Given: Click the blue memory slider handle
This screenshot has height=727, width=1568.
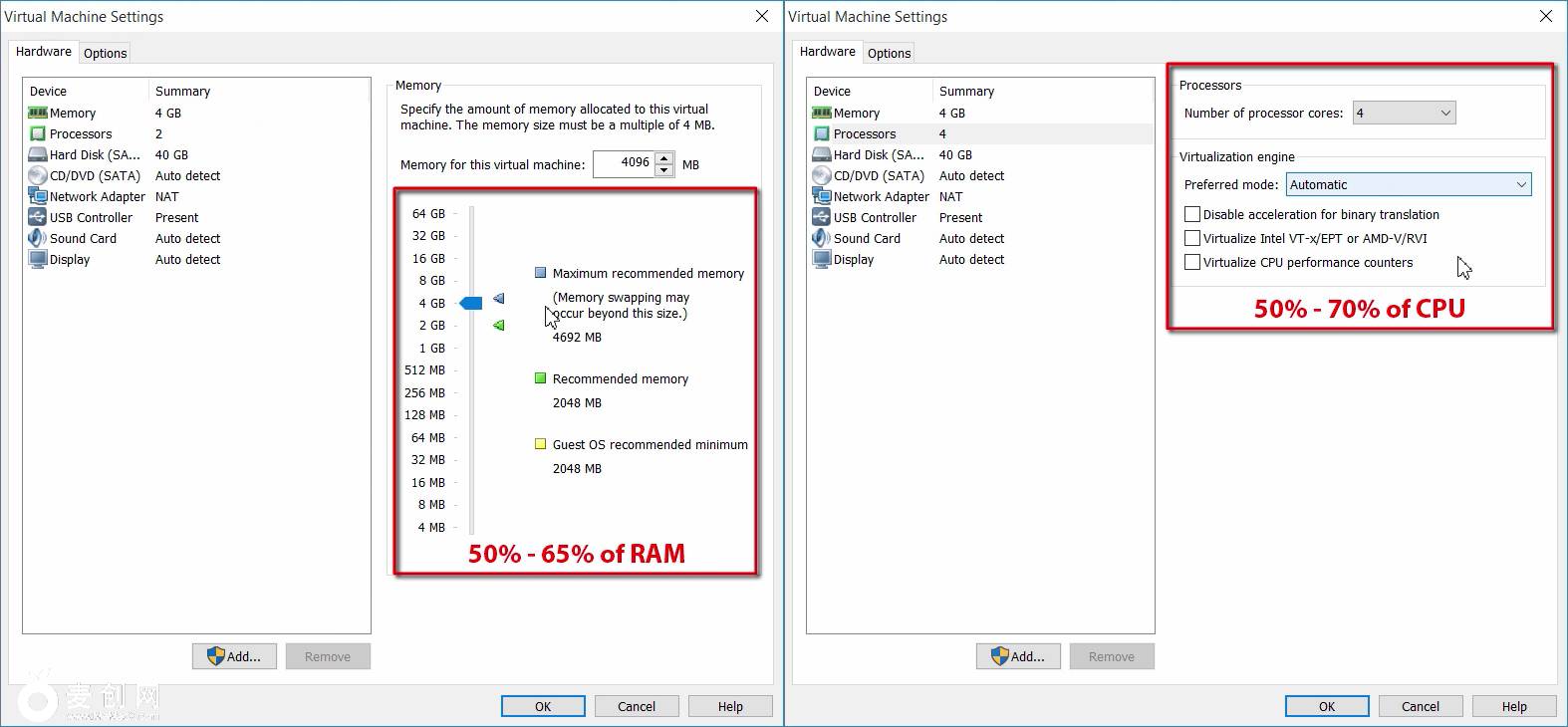Looking at the screenshot, I should tap(472, 303).
